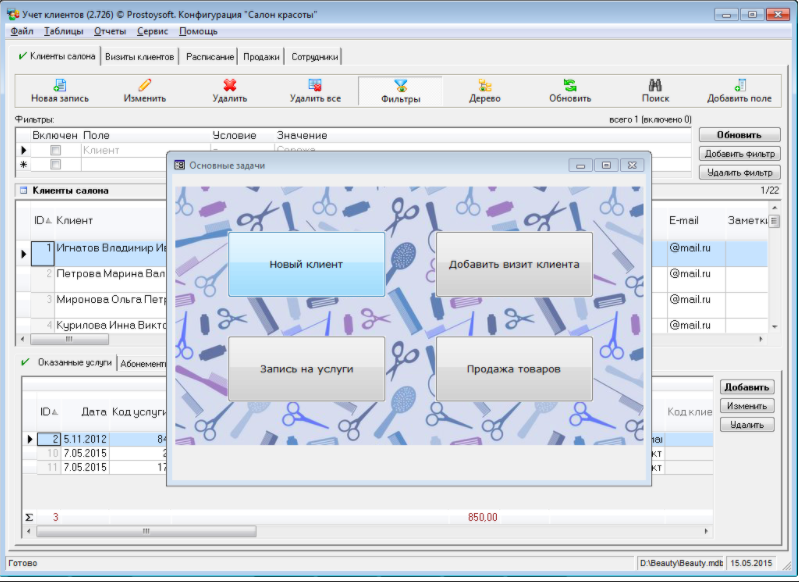Screen dimensions: 799x582
Task: Toggle the Фильтры funnel icon
Action: (401, 86)
